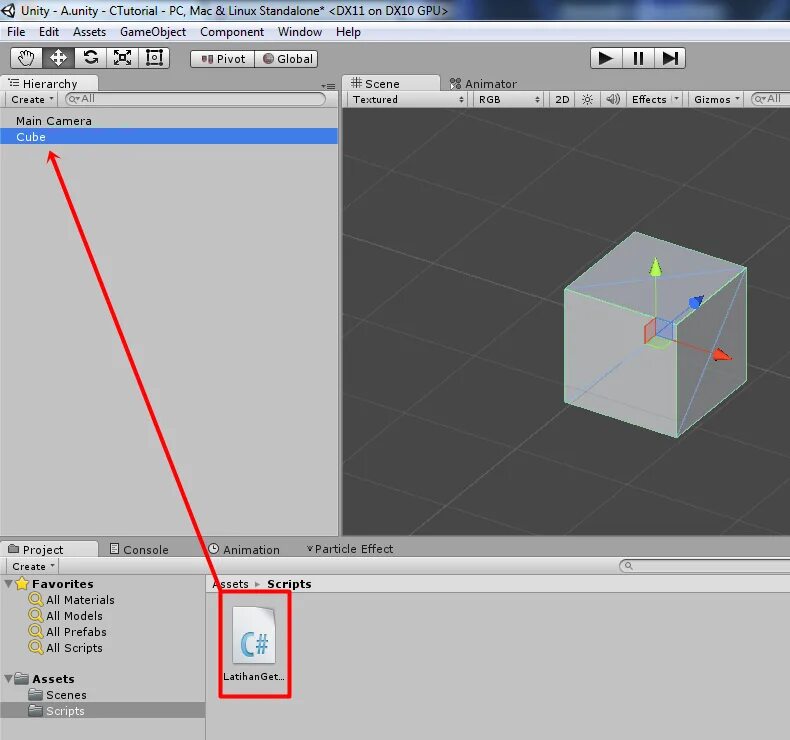Select the LatihanGet C# script file
Viewport: 790px width, 740px height.
[254, 645]
